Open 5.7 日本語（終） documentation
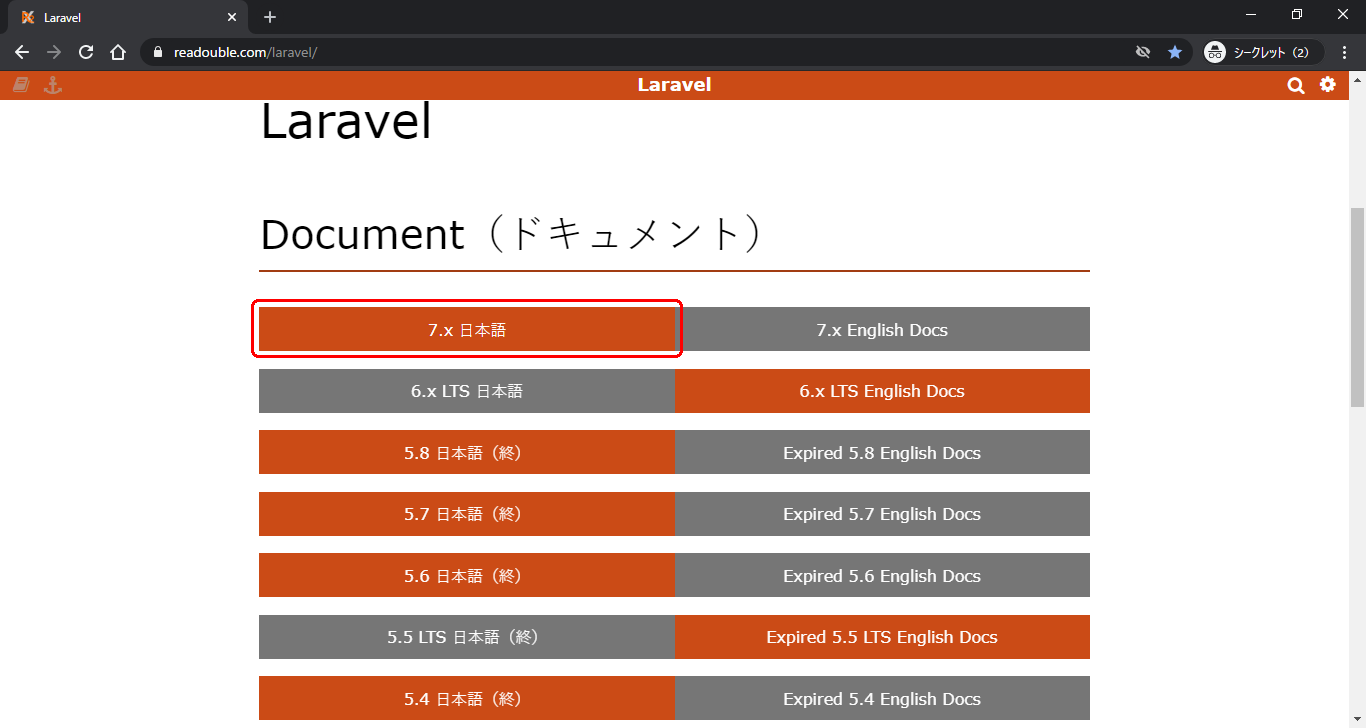The height and width of the screenshot is (728, 1366). coord(467,514)
